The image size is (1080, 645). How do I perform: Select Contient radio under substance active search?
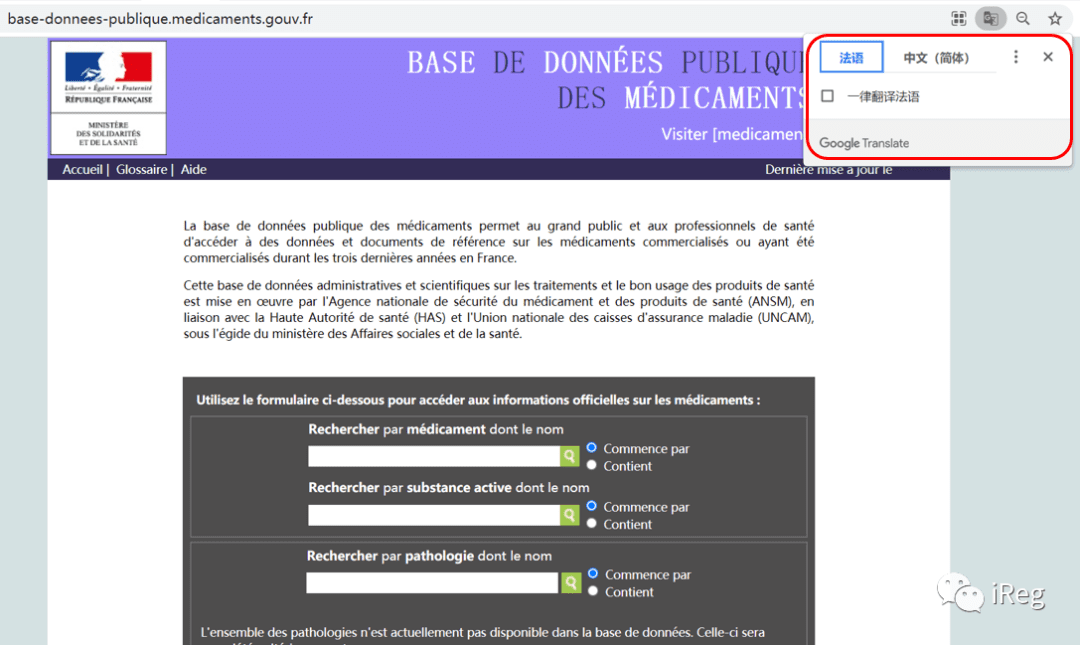592,524
